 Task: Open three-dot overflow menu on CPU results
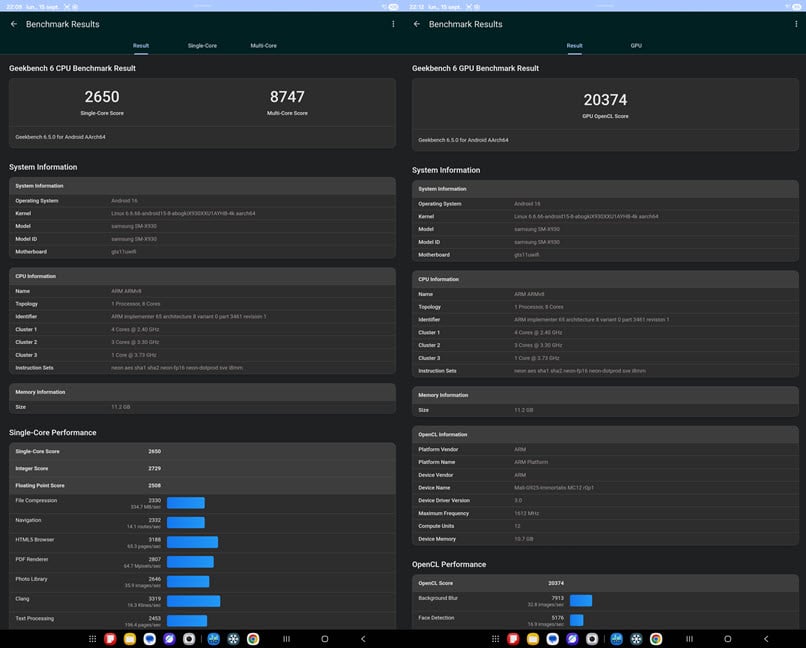pyautogui.click(x=393, y=24)
